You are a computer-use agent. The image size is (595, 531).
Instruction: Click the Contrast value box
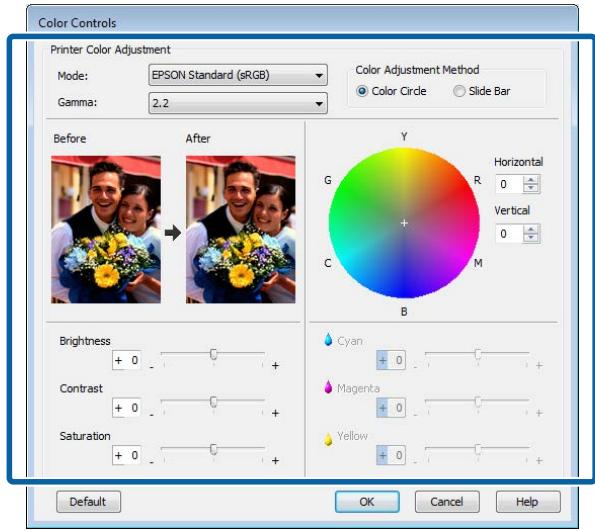click(x=127, y=407)
